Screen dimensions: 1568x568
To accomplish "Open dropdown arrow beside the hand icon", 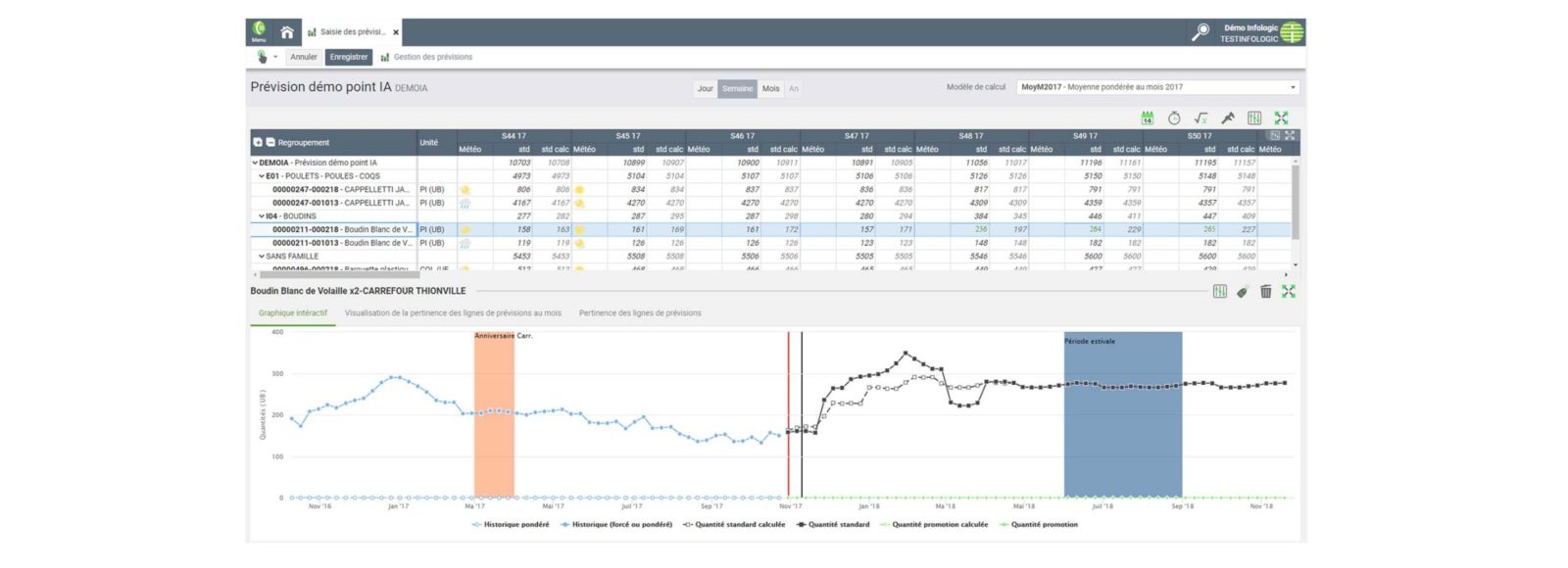I will pos(275,57).
